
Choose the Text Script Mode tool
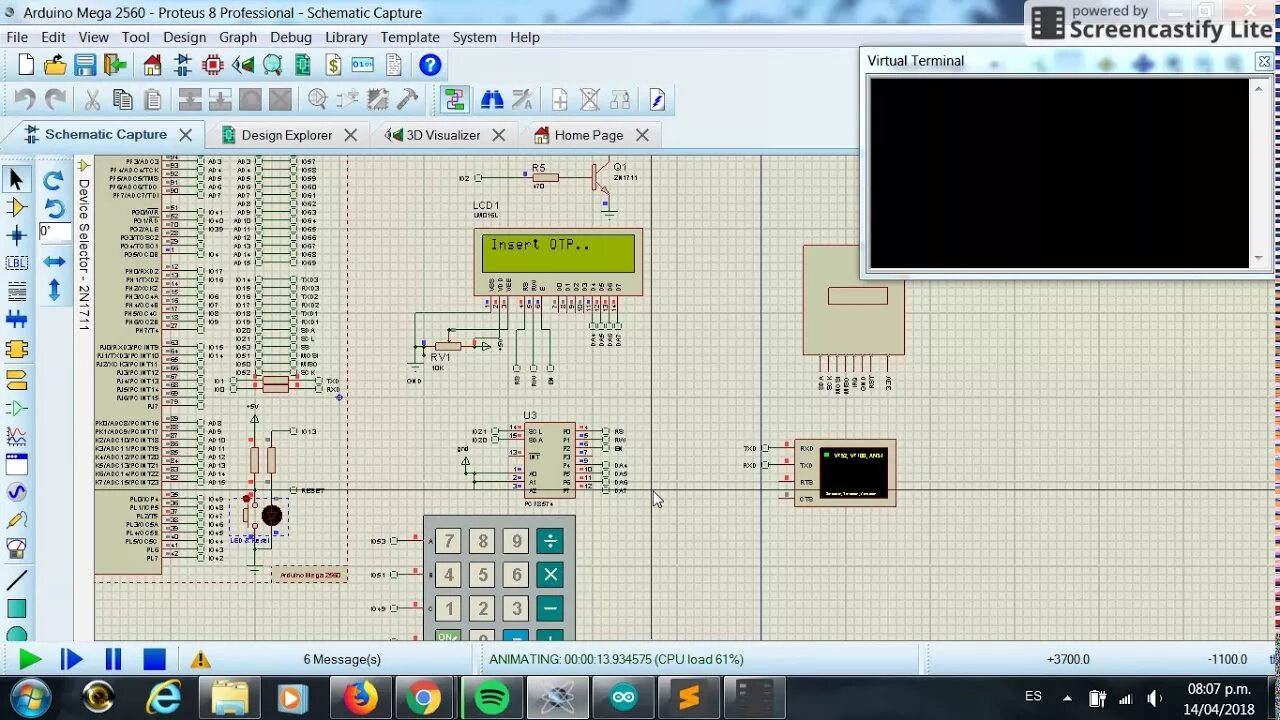tap(16, 292)
